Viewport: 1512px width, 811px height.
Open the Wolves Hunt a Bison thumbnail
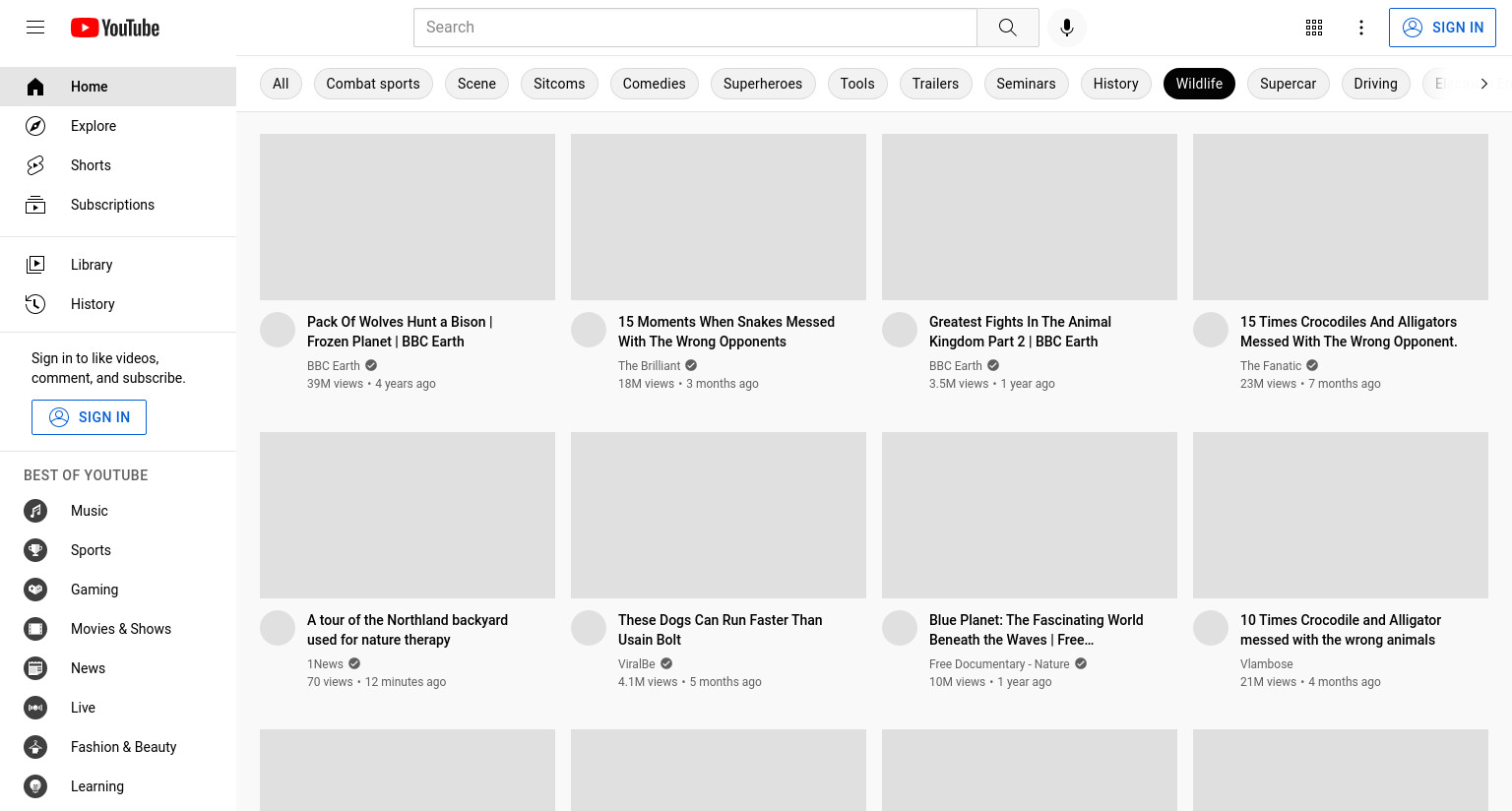pyautogui.click(x=408, y=217)
